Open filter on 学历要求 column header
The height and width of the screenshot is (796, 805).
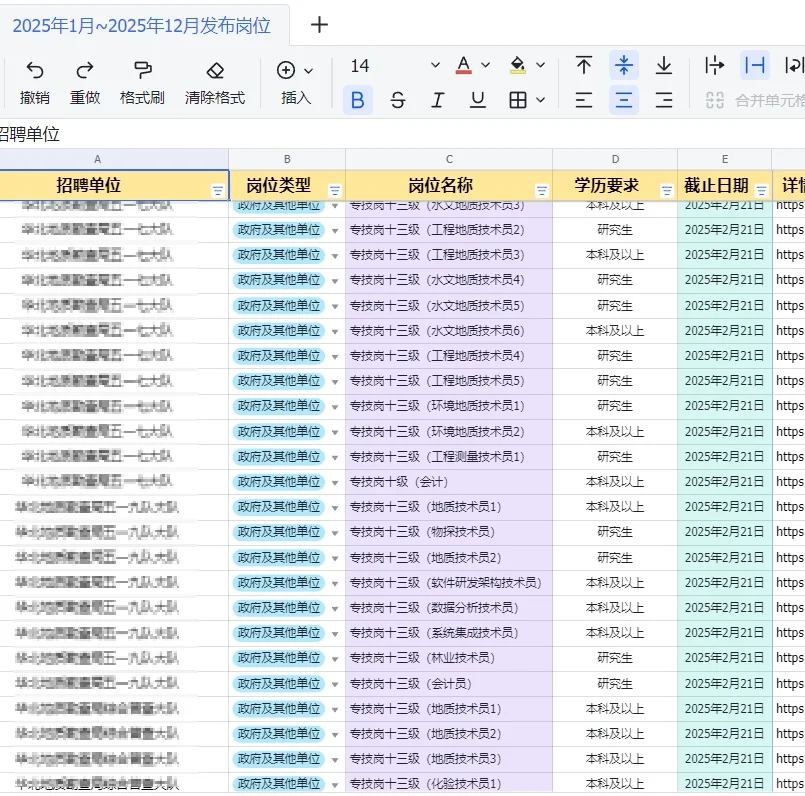(x=667, y=191)
